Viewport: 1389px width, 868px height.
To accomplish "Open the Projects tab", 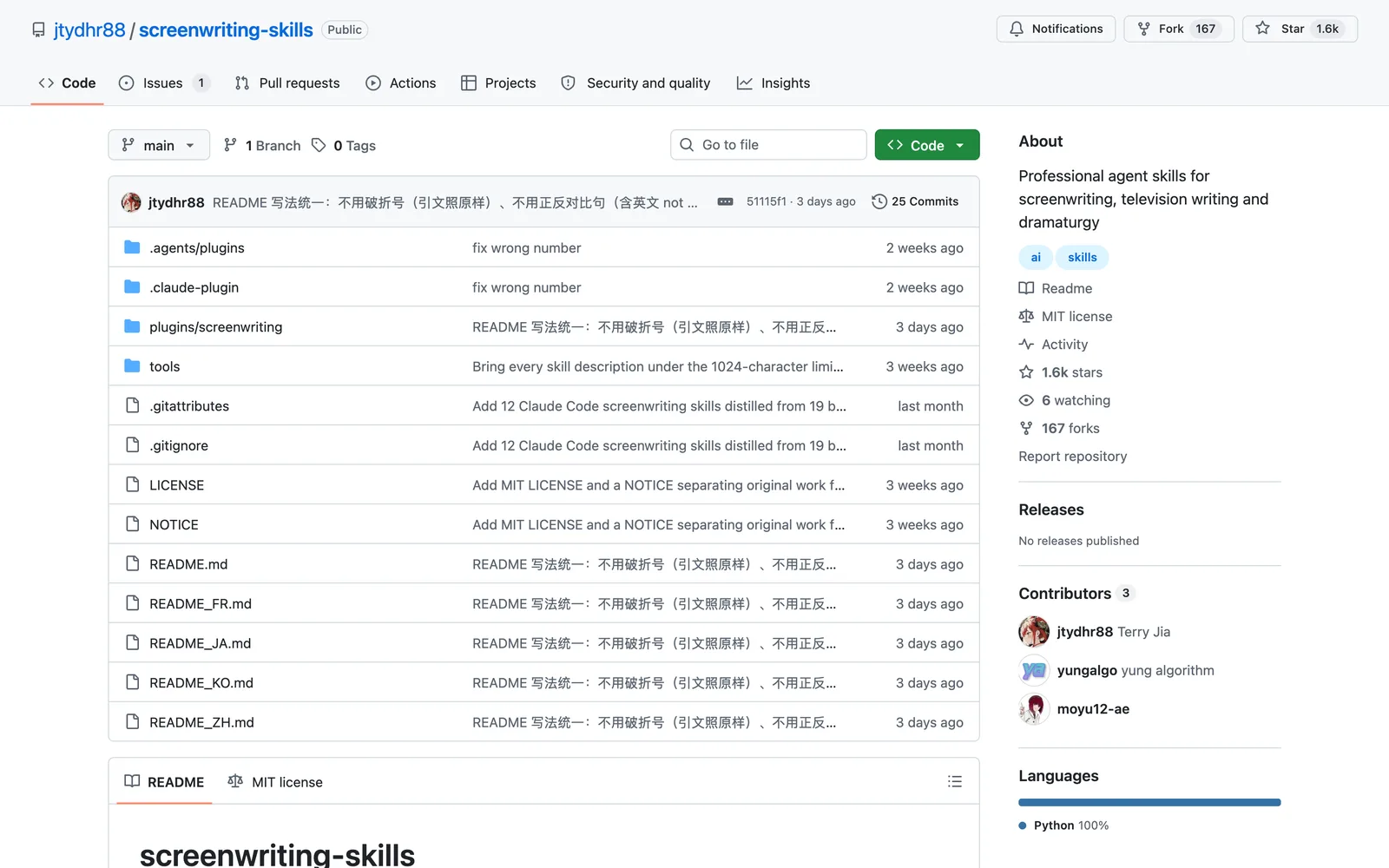I will click(x=498, y=83).
